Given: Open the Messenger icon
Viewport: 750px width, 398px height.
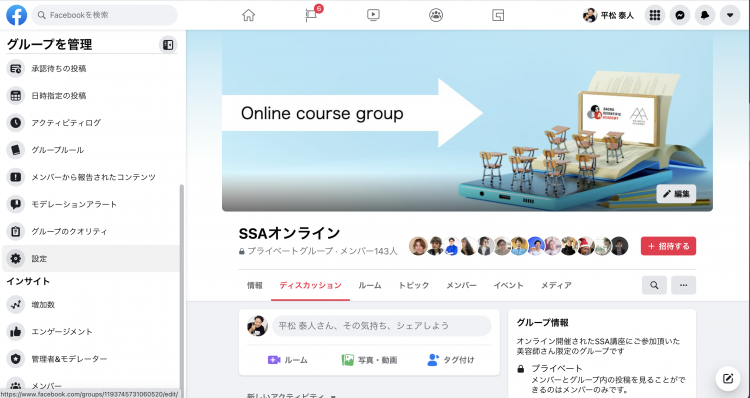Looking at the screenshot, I should click(680, 15).
